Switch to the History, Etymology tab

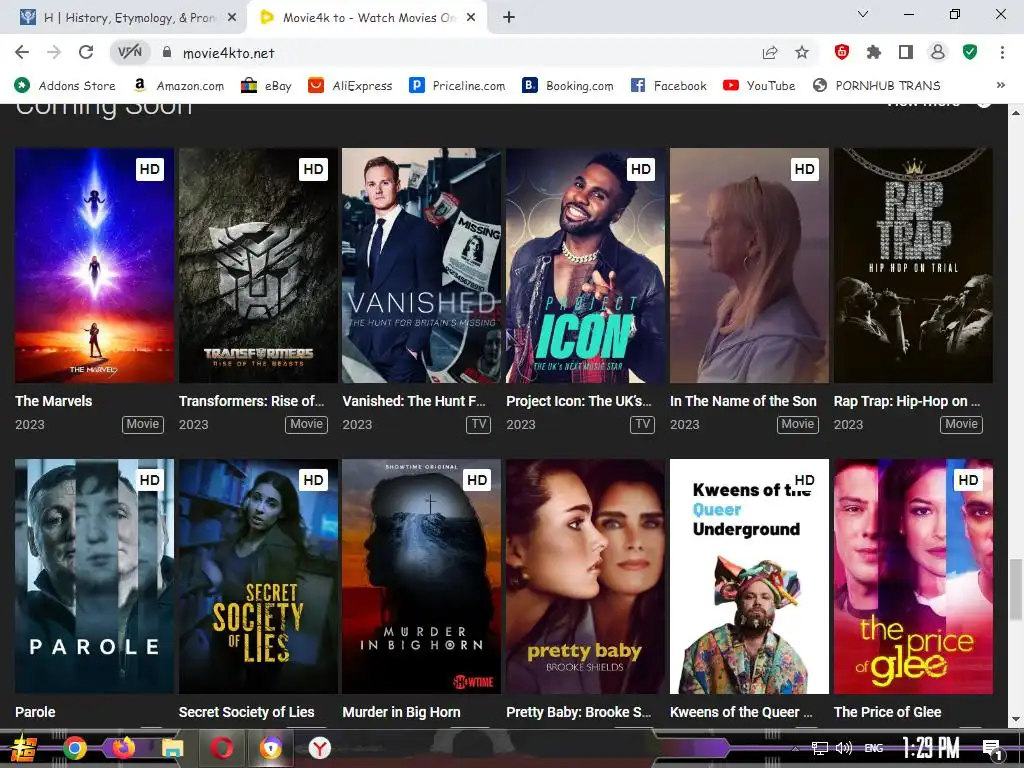pos(128,18)
